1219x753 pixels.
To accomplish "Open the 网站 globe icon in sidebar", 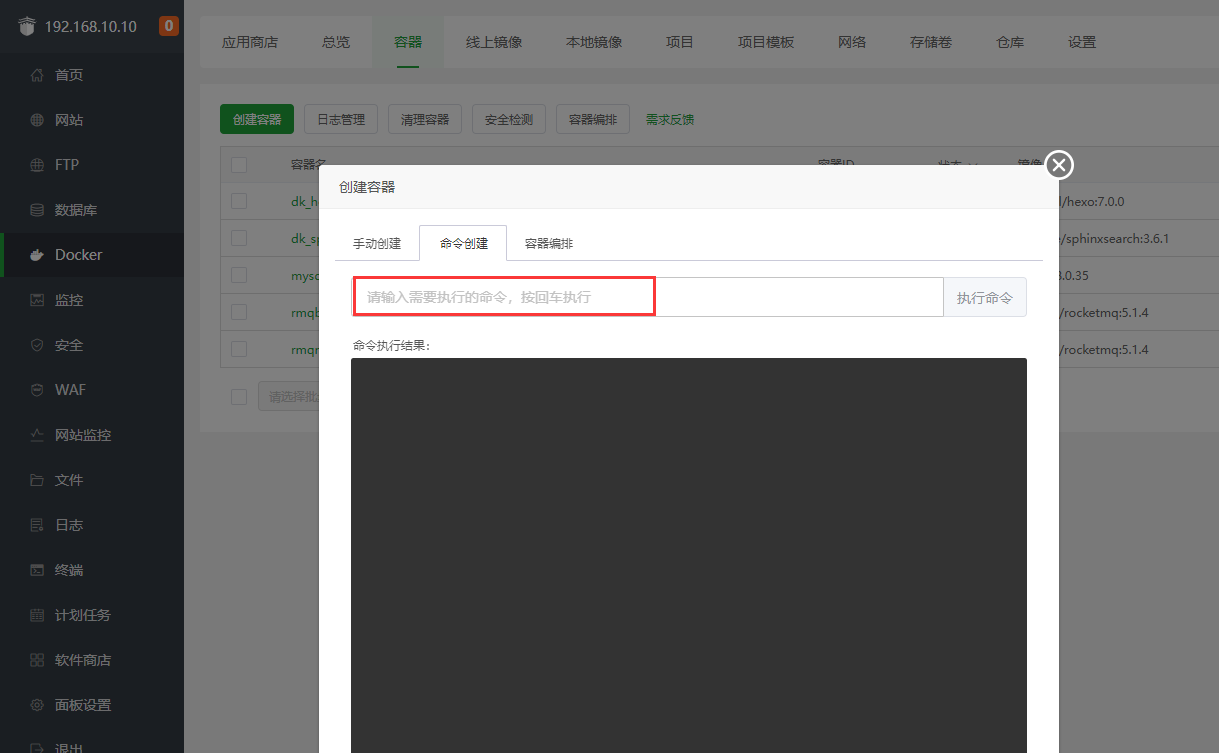I will click(37, 120).
